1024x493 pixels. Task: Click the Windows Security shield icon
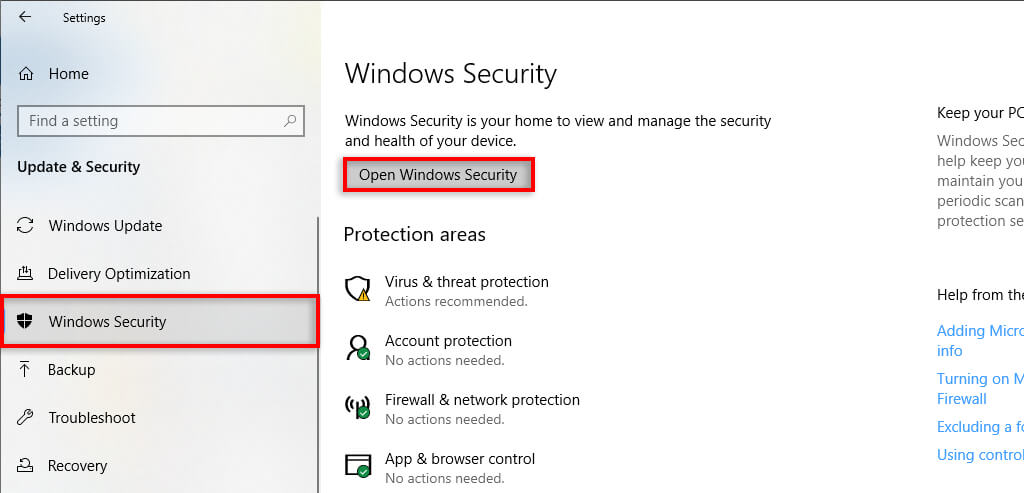(x=26, y=322)
